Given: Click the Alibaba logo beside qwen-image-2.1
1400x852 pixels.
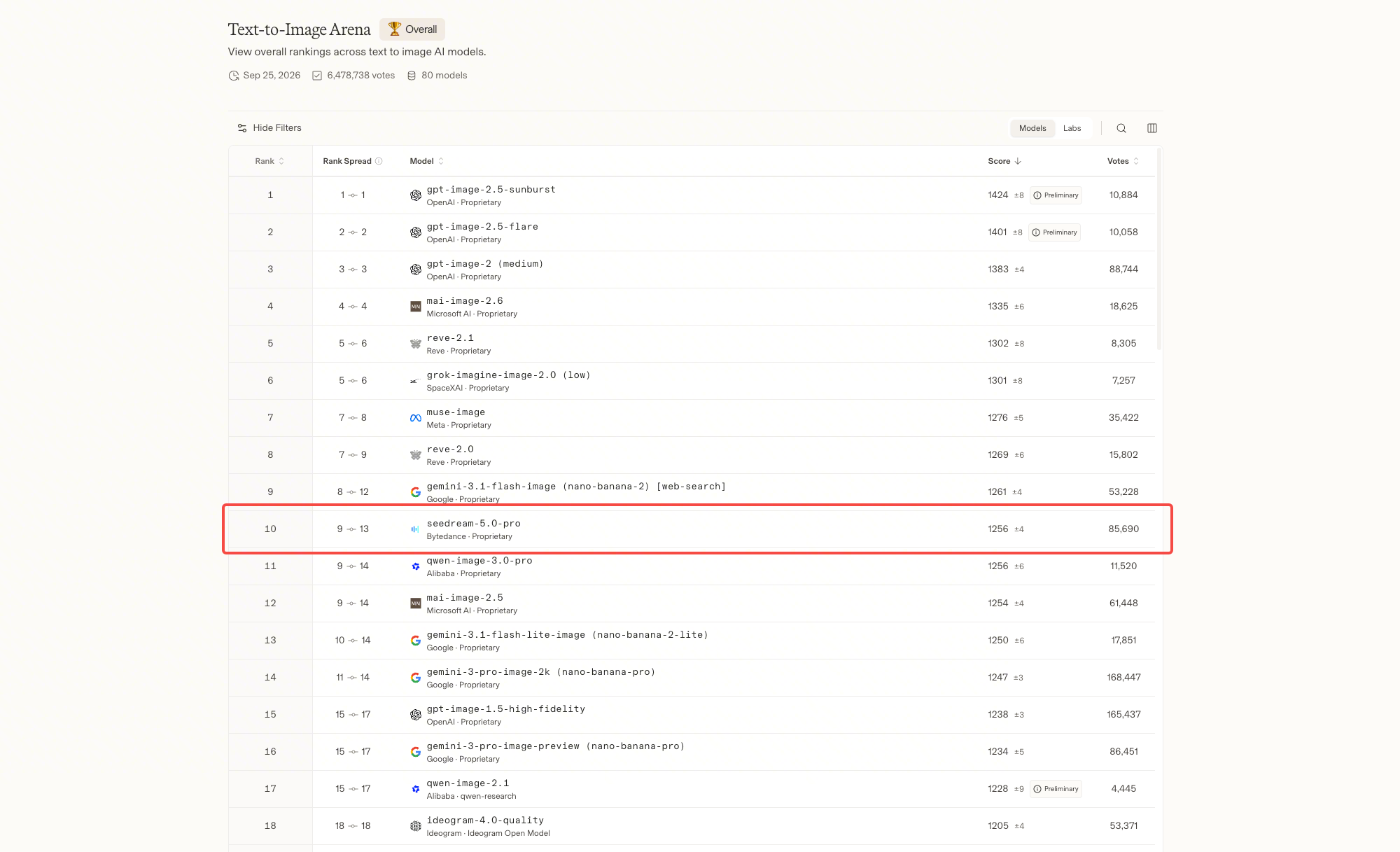Looking at the screenshot, I should 416,789.
